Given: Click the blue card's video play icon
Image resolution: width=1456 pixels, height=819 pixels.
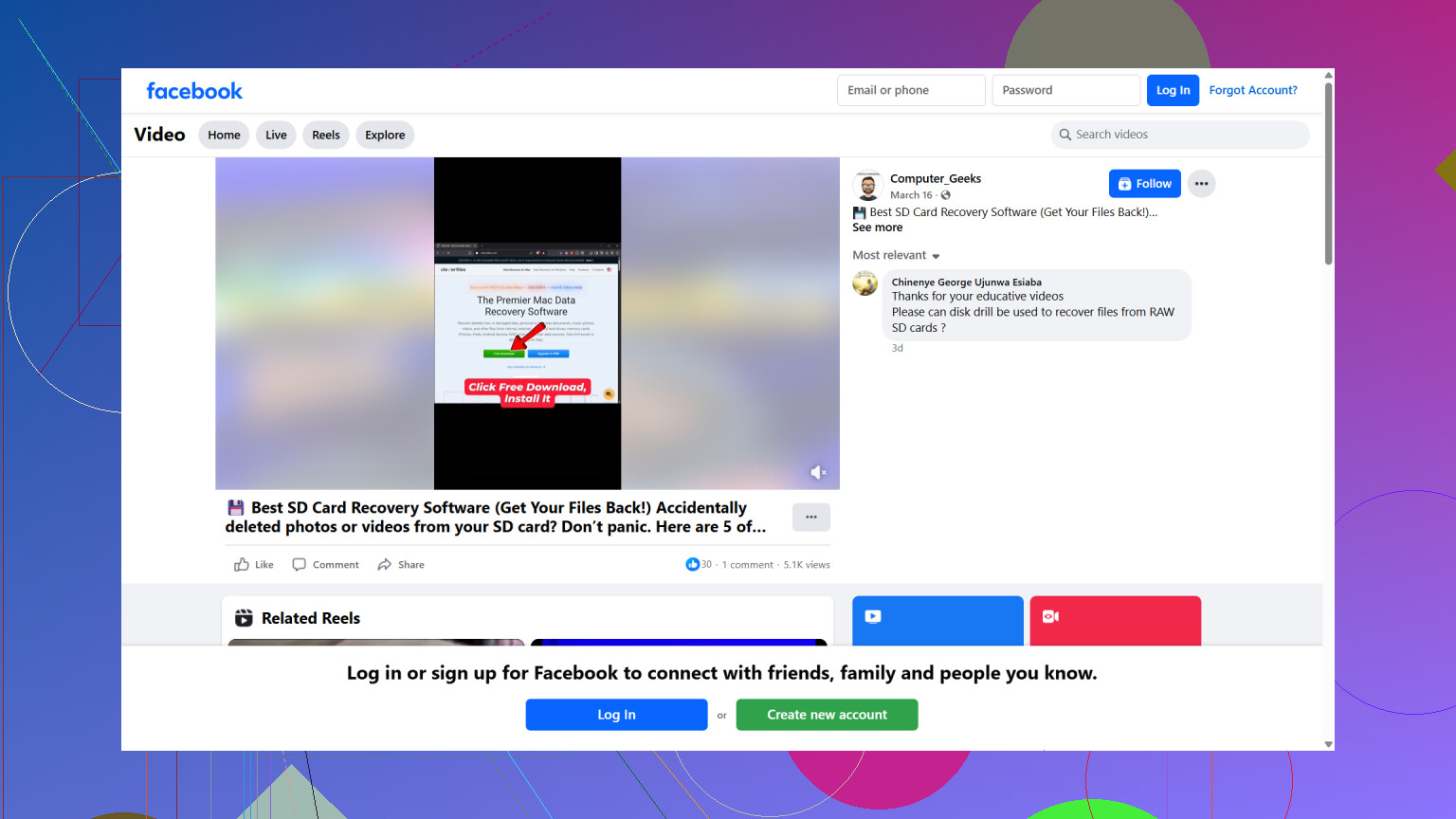Looking at the screenshot, I should coord(873,616).
